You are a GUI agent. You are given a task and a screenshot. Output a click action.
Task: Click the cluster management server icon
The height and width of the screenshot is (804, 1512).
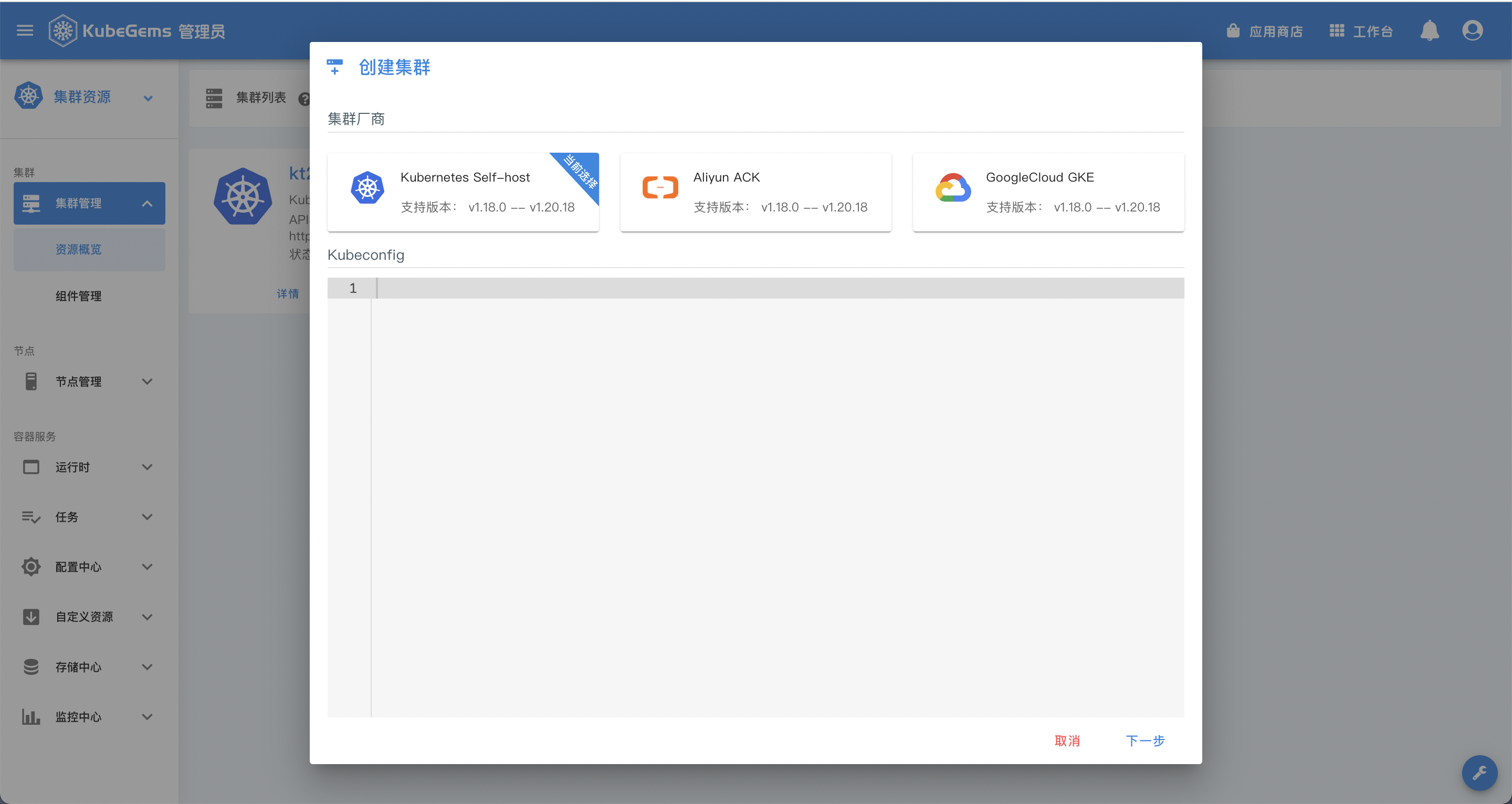pyautogui.click(x=31, y=203)
